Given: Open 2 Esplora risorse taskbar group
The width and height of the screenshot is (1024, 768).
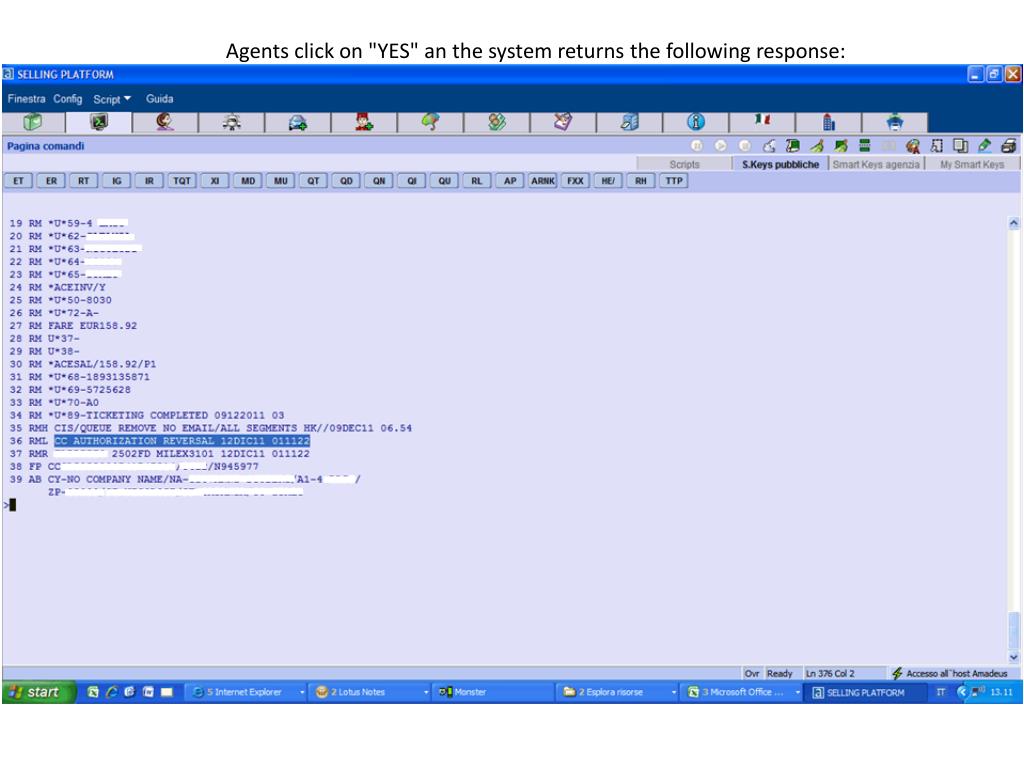Looking at the screenshot, I should point(619,692).
